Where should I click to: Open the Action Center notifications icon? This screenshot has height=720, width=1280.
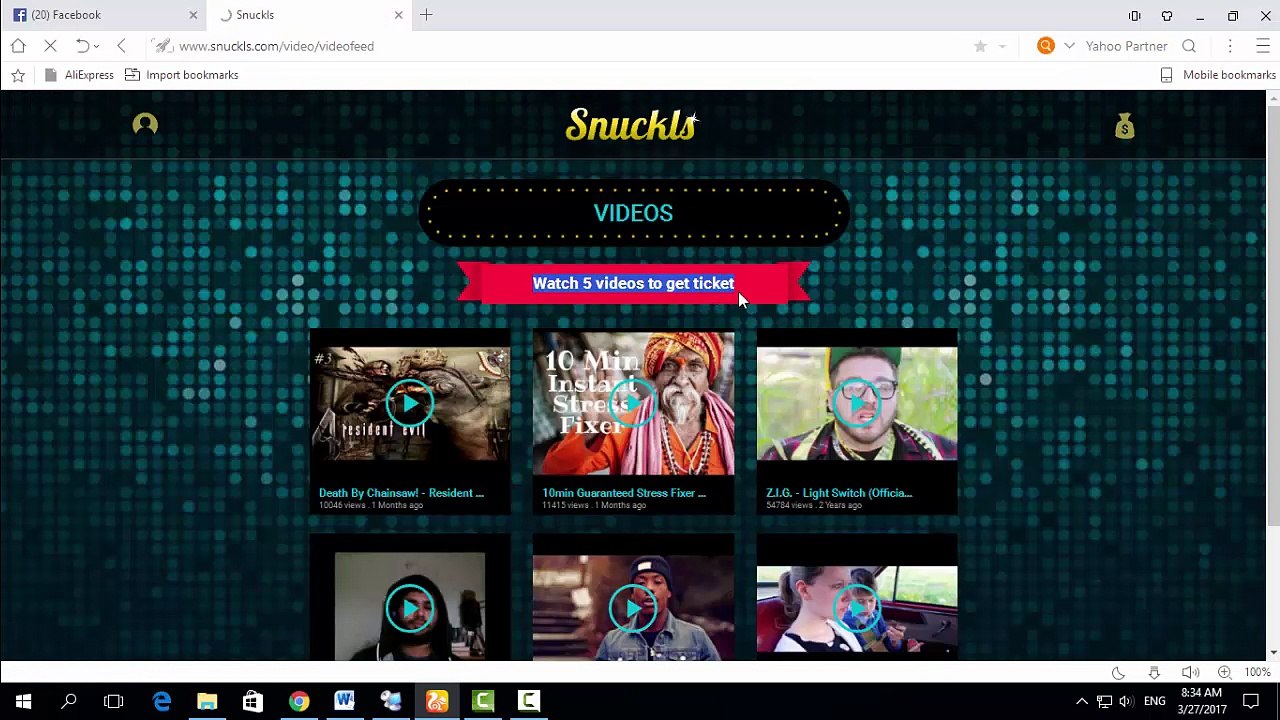(x=1251, y=701)
